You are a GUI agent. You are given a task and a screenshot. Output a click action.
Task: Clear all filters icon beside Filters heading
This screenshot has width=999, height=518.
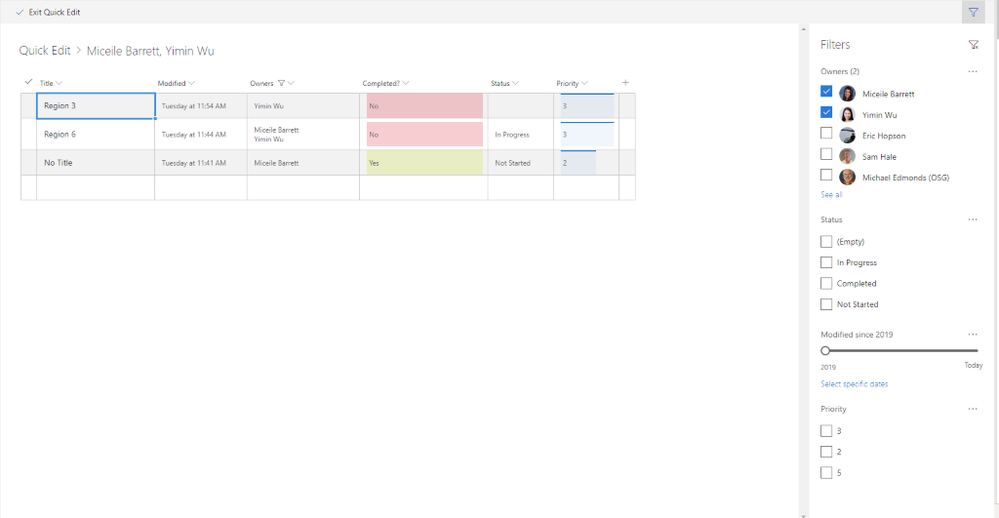click(973, 45)
